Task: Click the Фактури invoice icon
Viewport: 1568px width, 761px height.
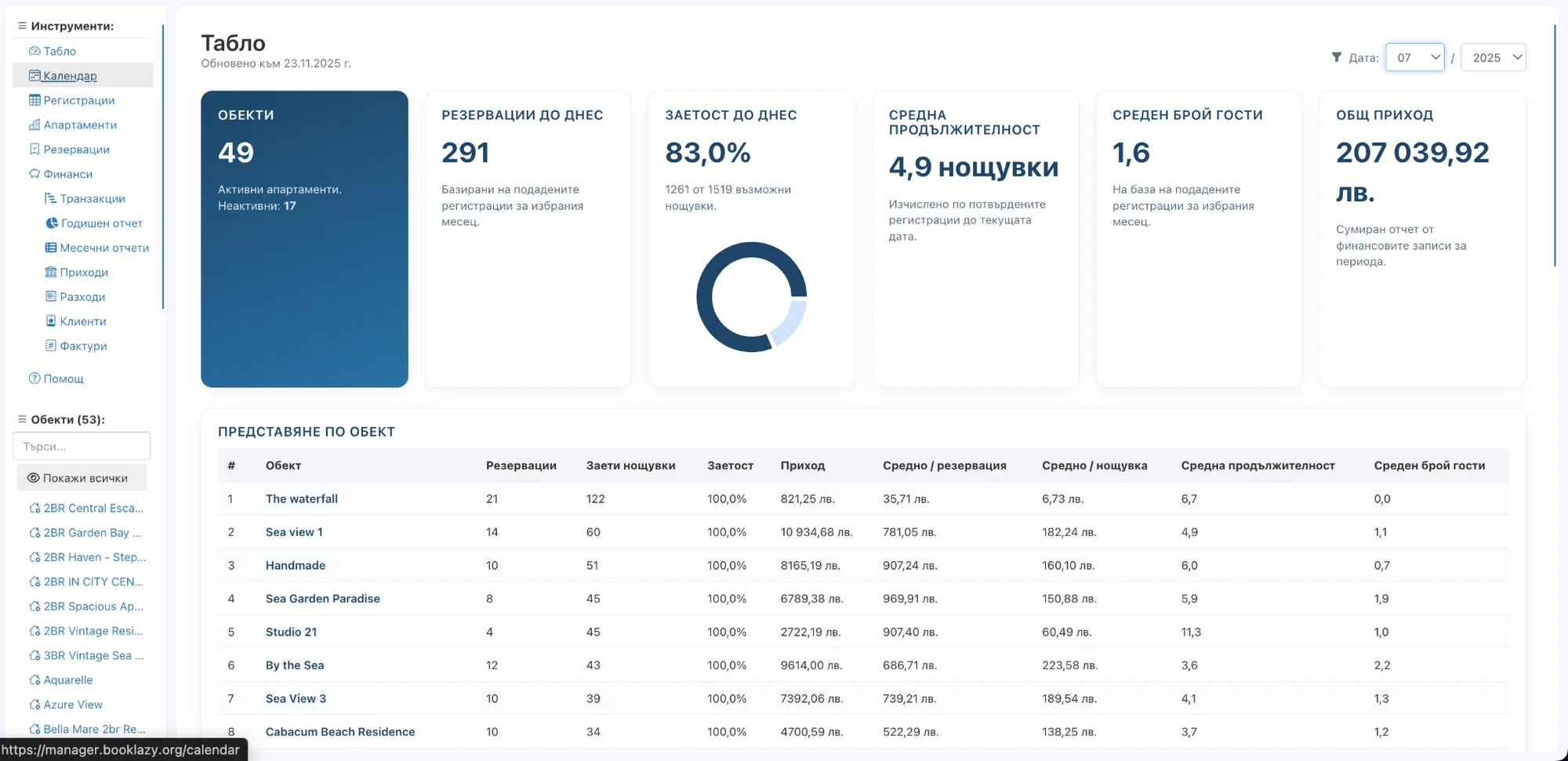Action: [51, 346]
